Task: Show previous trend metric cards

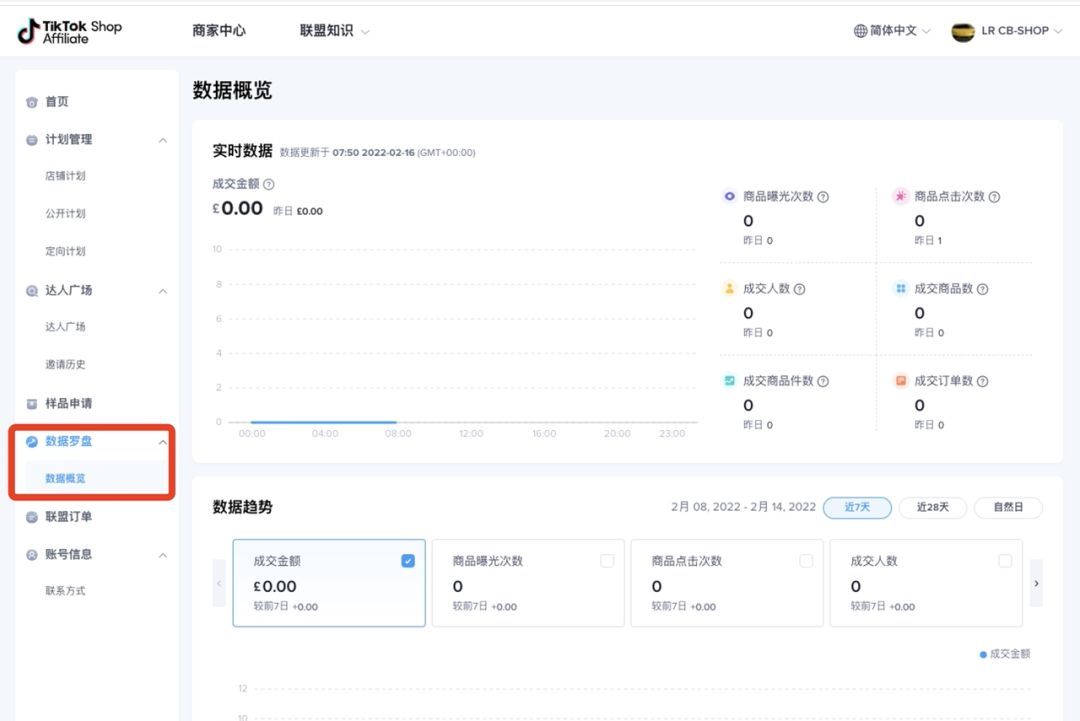Action: 219,583
